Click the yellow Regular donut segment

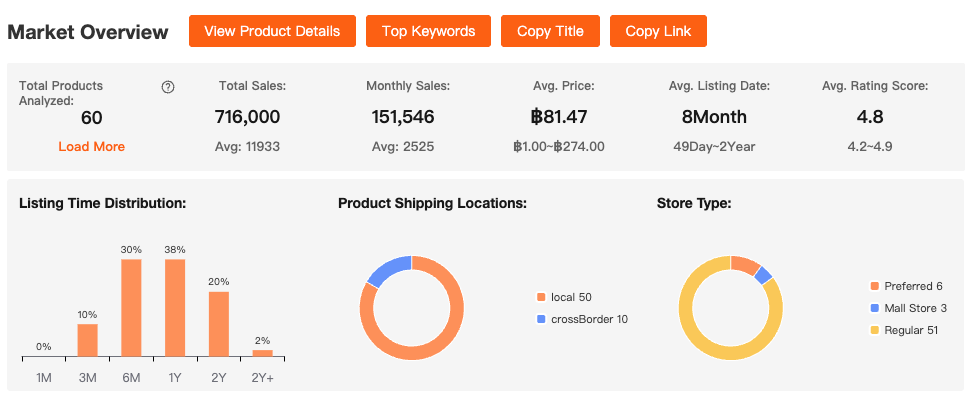700,340
